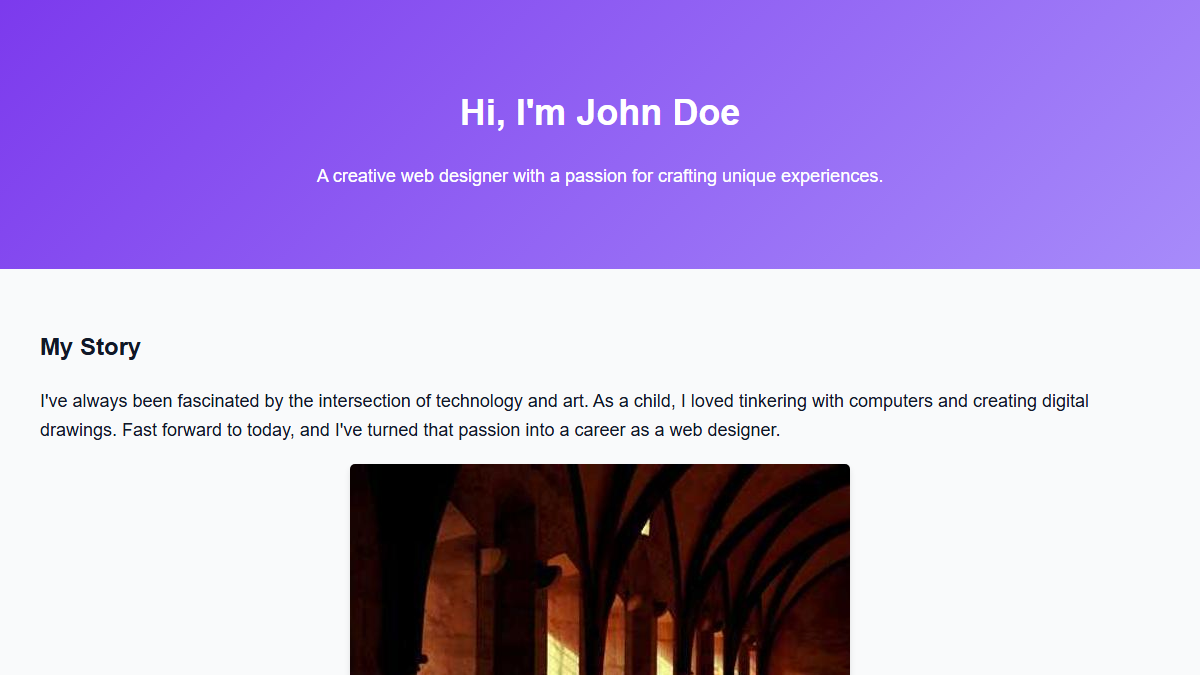
Task: Click "unique experiences" in the header subtitle
Action: [x=807, y=176]
